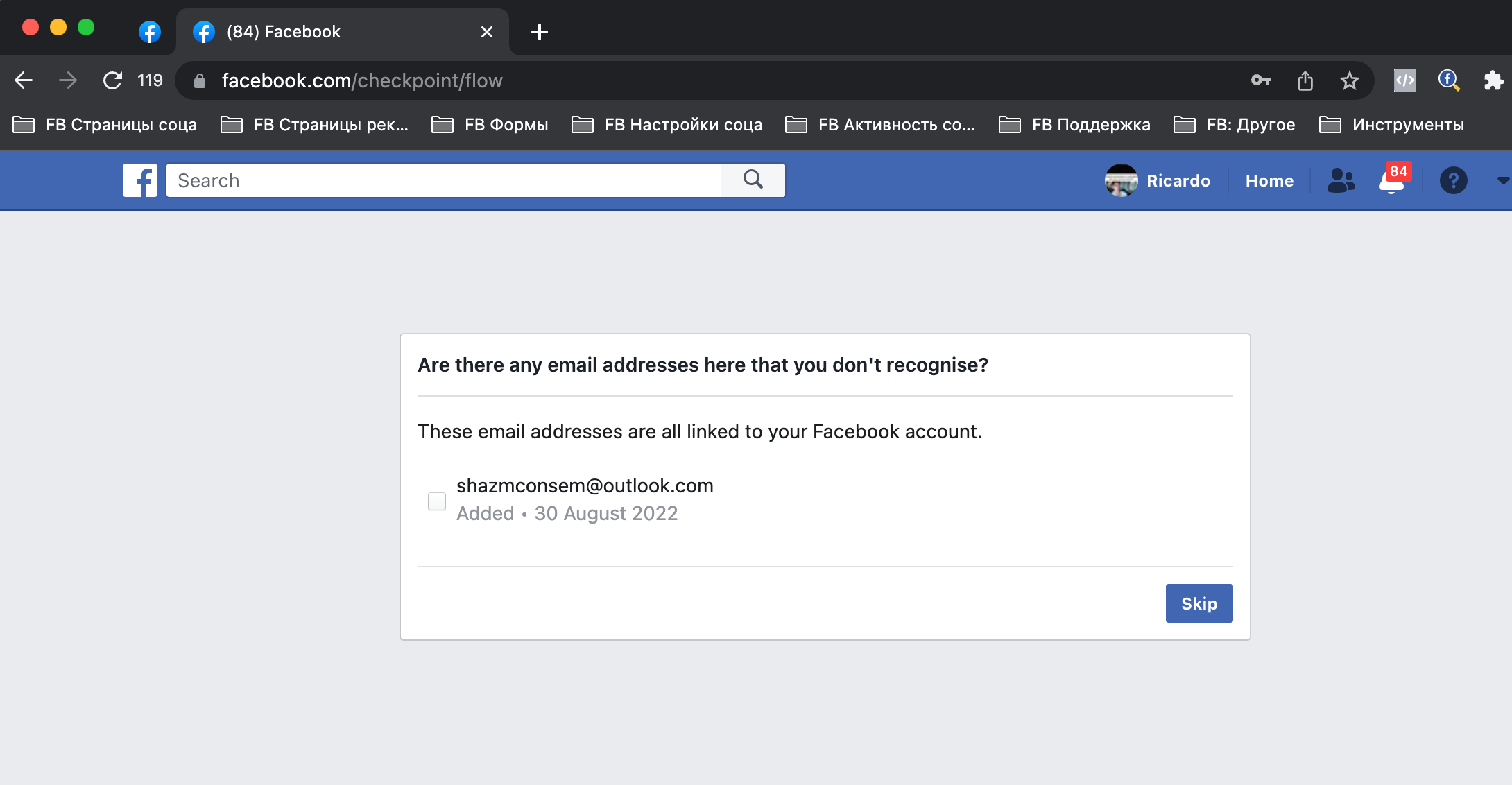Click the 119 counter beside reload
Viewport: 1512px width, 785px height.
point(150,80)
